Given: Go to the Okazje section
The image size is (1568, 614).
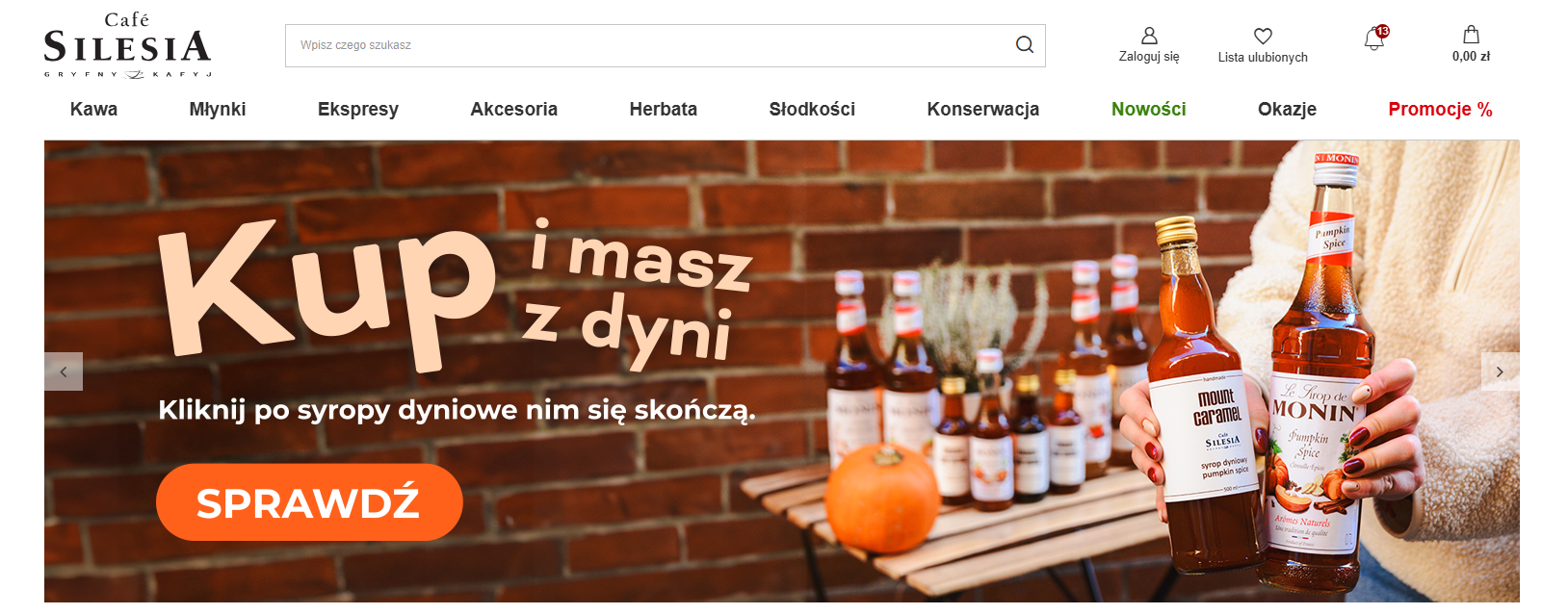Looking at the screenshot, I should click(x=1287, y=110).
